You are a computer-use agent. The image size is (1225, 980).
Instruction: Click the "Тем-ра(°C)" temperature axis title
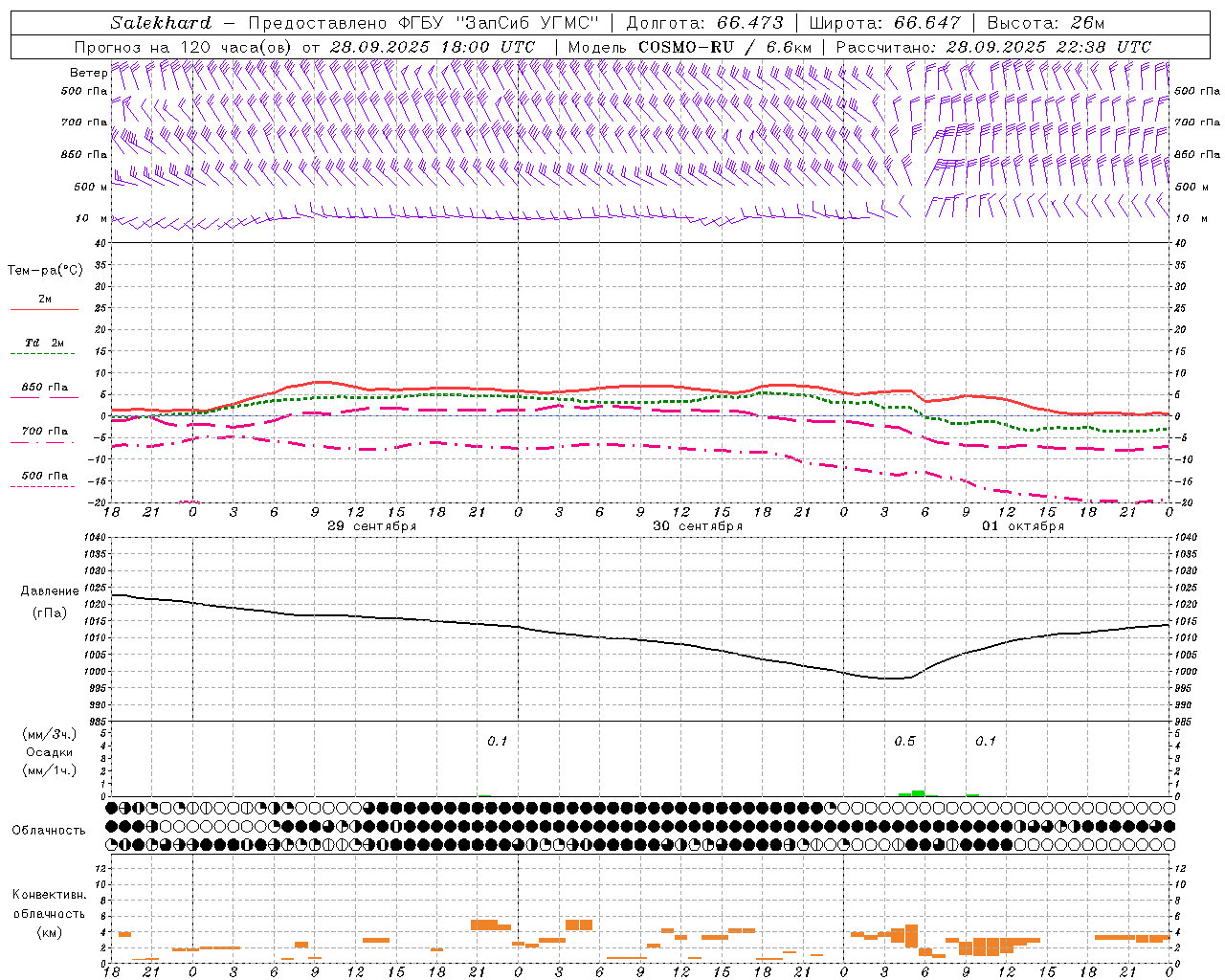pyautogui.click(x=45, y=271)
